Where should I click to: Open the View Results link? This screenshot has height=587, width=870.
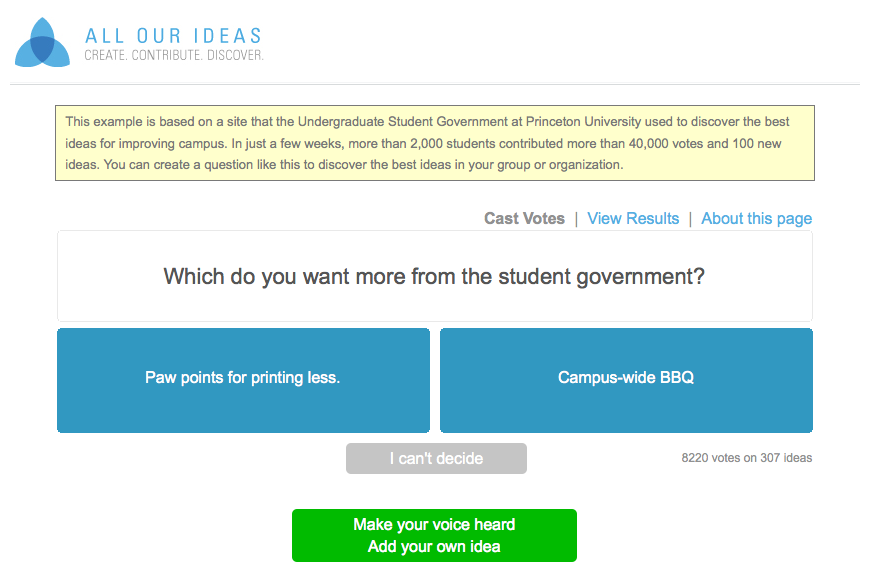[633, 219]
